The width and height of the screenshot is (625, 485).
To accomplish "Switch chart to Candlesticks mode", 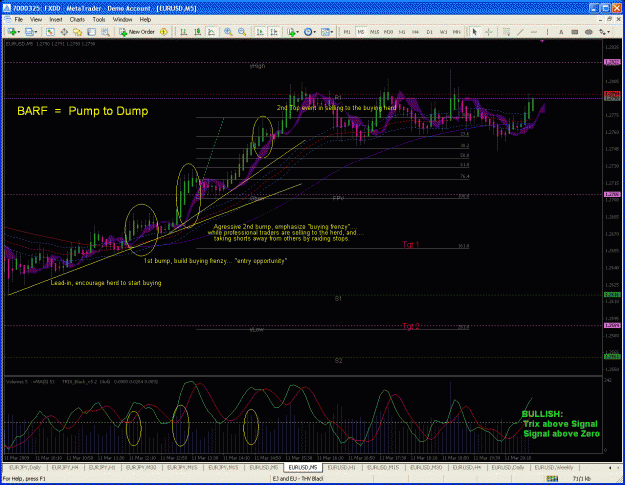I will (197, 32).
